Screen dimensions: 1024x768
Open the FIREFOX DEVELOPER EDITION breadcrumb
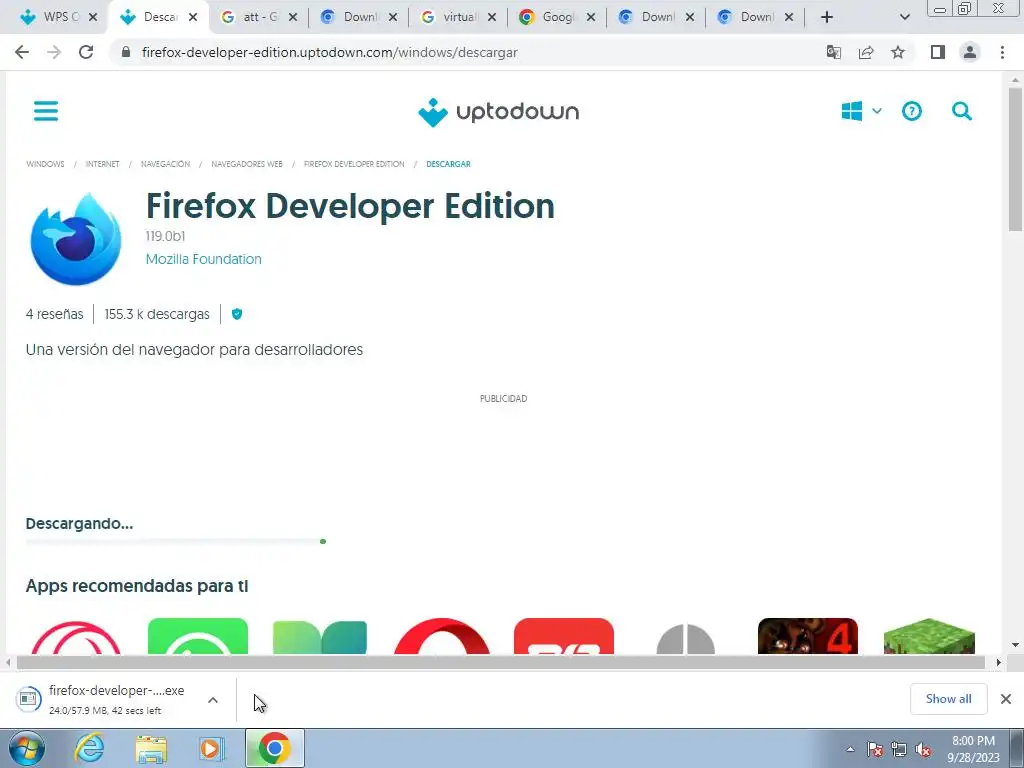[x=354, y=164]
